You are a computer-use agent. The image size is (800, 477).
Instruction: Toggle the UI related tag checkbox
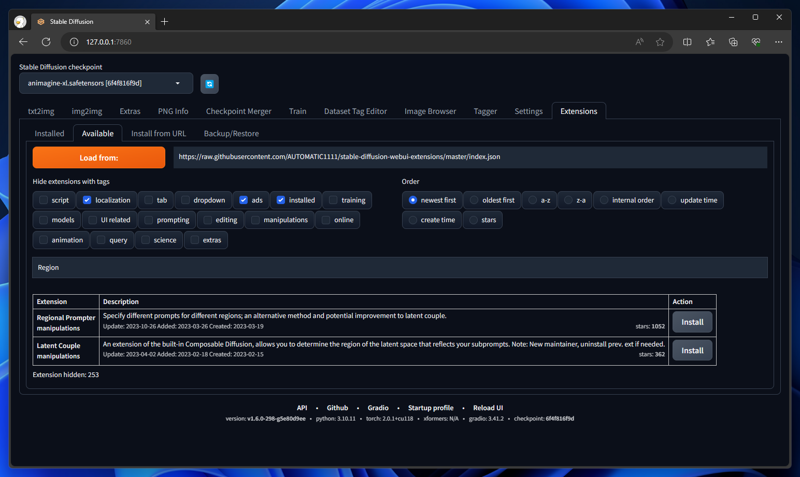pos(92,220)
